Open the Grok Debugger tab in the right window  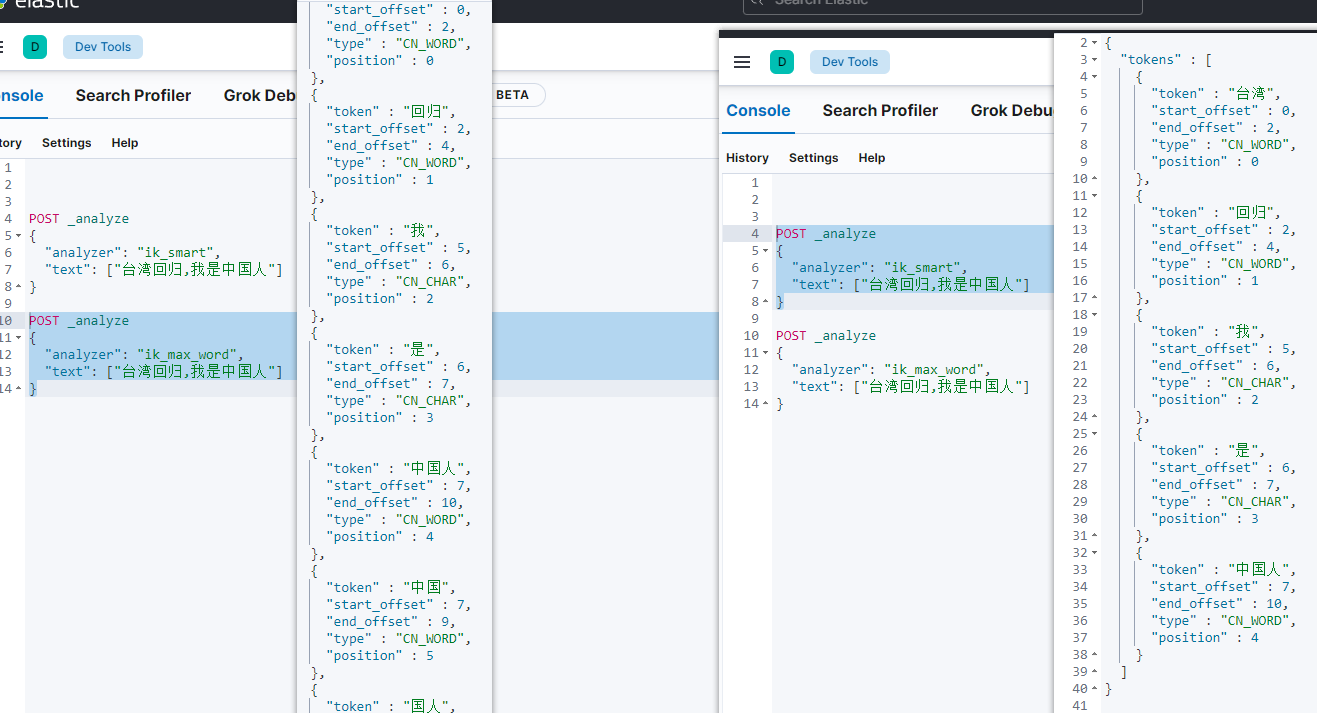(x=1012, y=111)
